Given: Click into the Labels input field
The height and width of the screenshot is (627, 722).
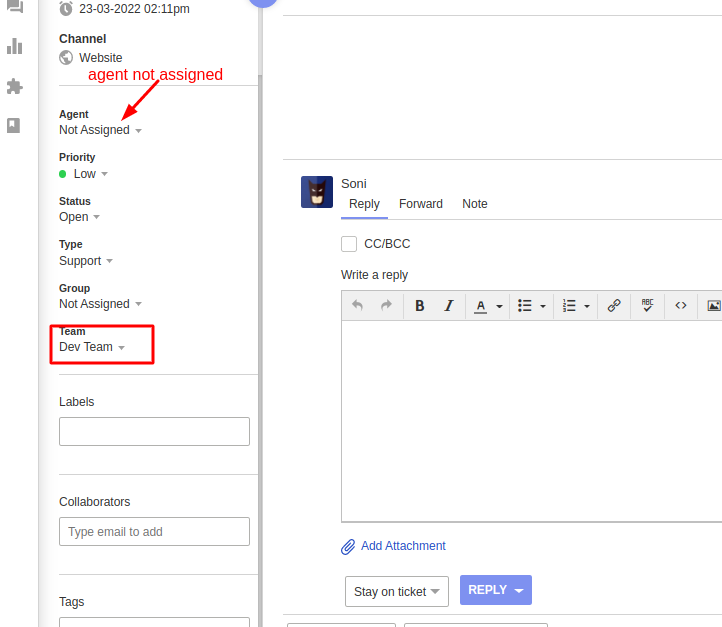Looking at the screenshot, I should pos(154,431).
